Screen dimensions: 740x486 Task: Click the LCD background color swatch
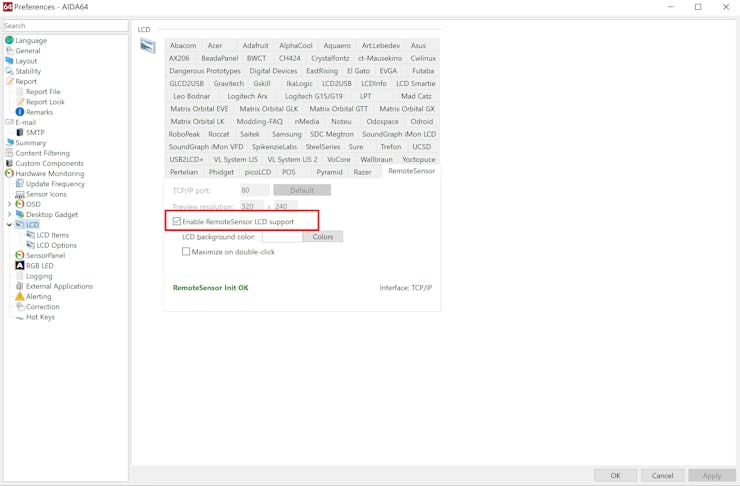pyautogui.click(x=282, y=236)
